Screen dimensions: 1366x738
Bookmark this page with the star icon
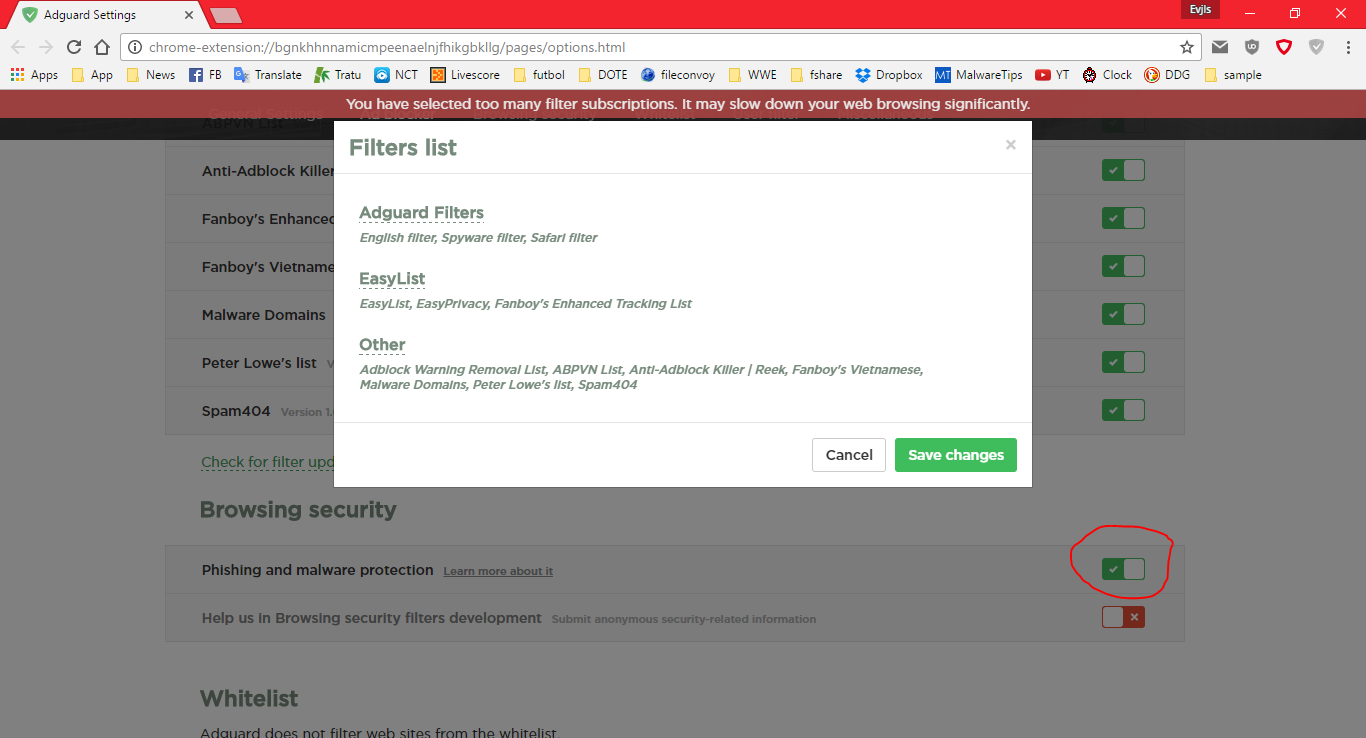point(1187,47)
